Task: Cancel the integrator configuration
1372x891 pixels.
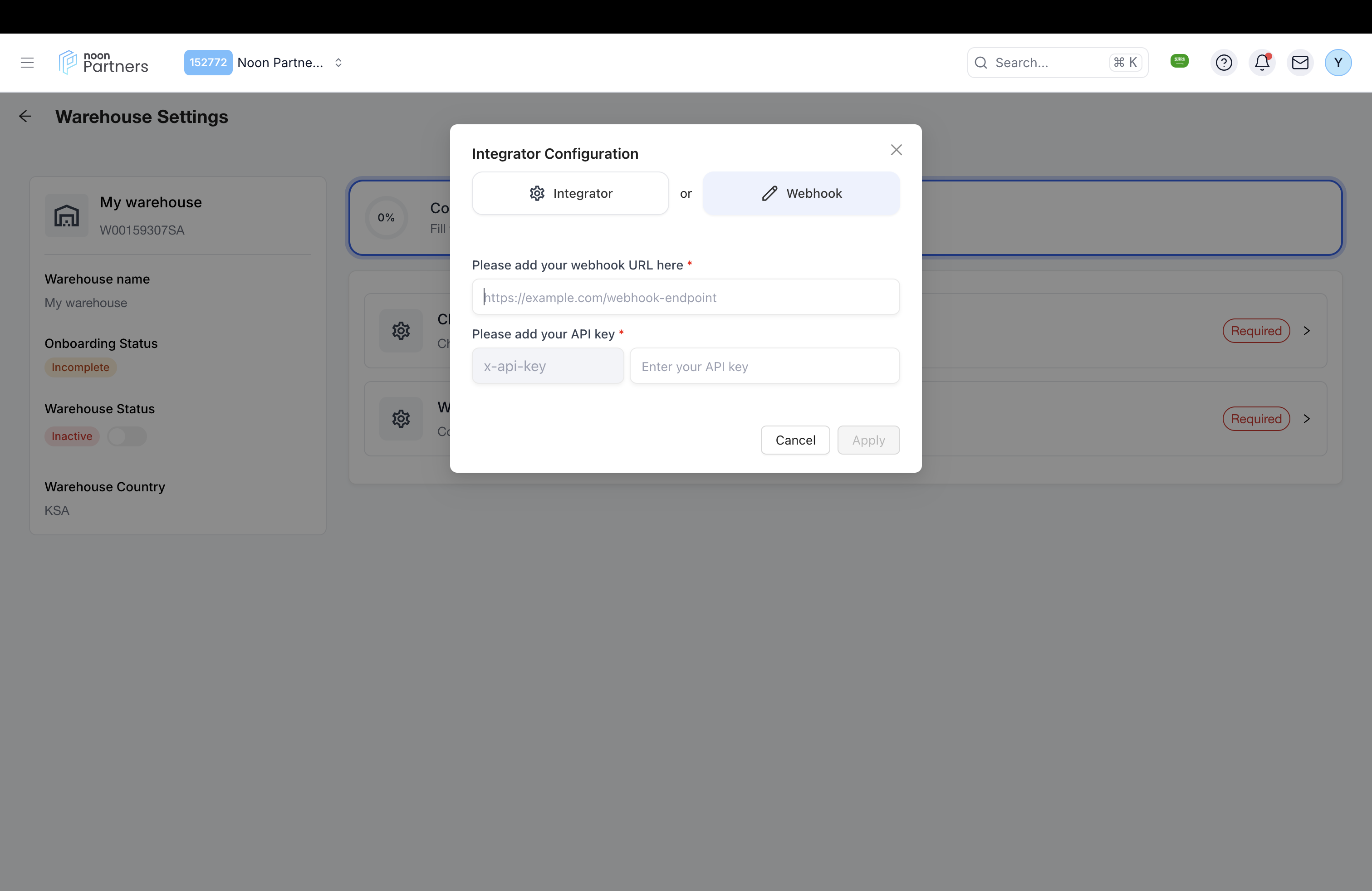Action: (795, 441)
